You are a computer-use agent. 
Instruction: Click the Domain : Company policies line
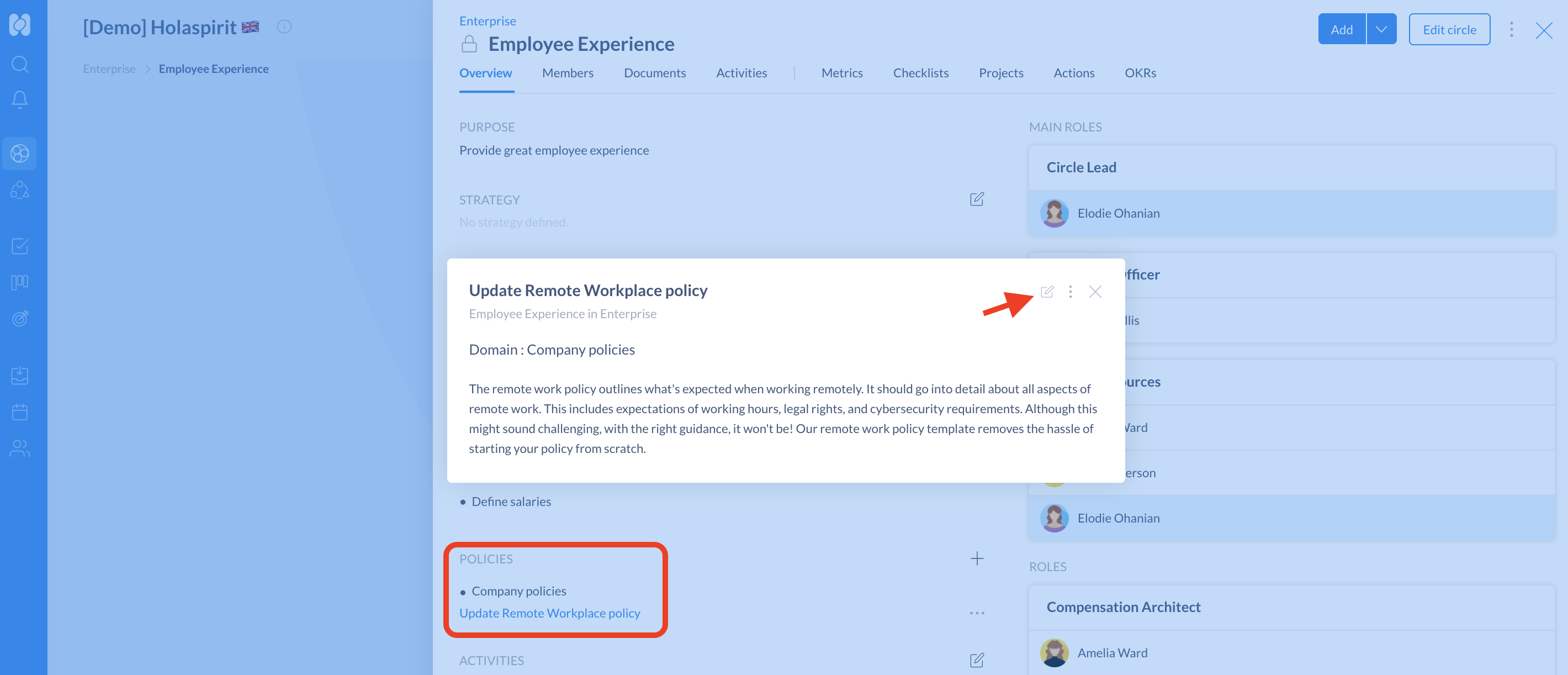tap(552, 350)
